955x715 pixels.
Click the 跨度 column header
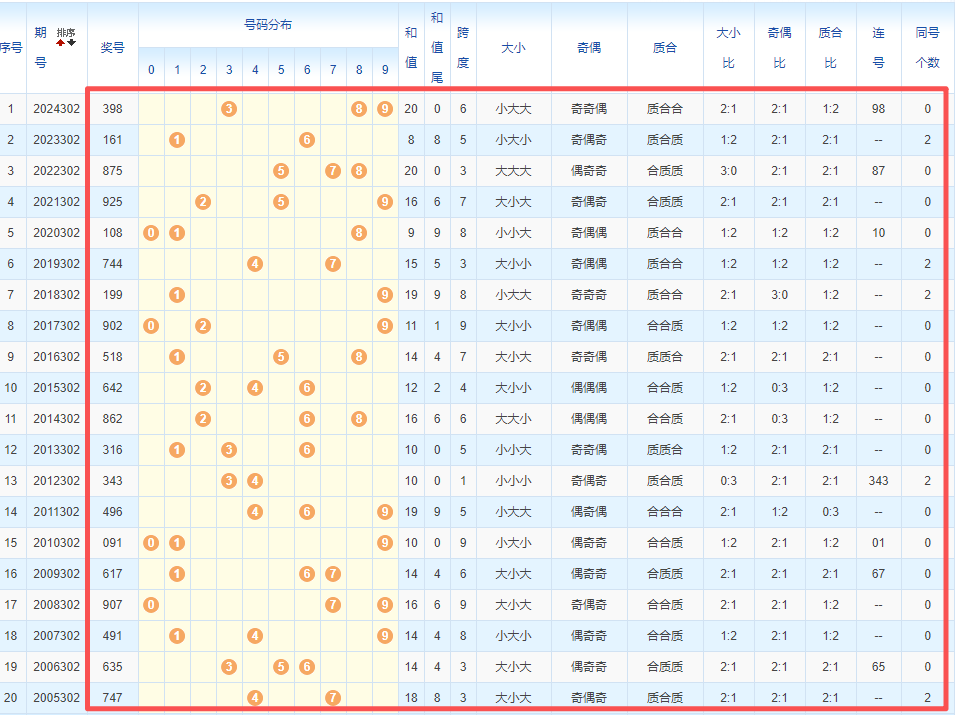(463, 48)
